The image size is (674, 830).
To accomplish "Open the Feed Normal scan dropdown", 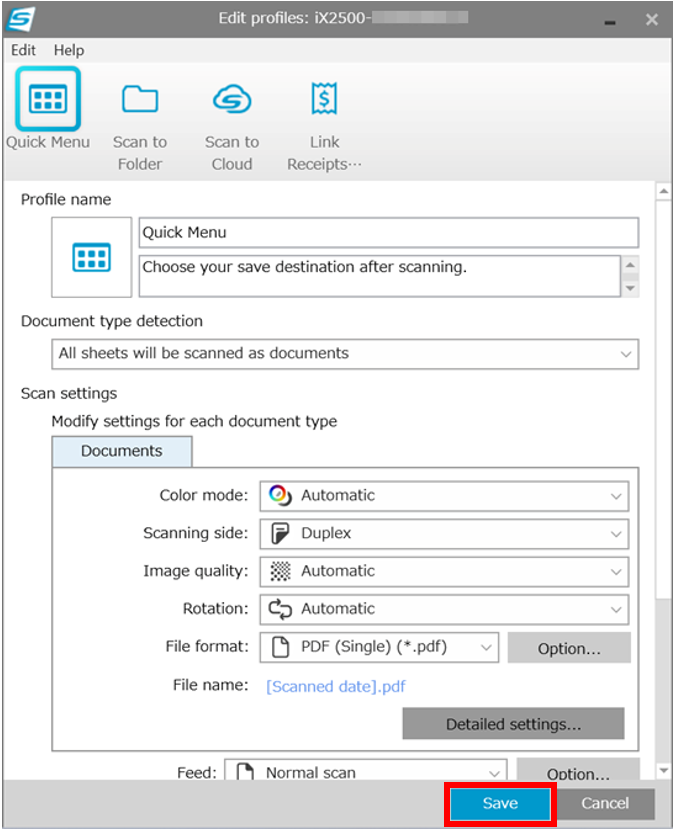I will (x=366, y=770).
